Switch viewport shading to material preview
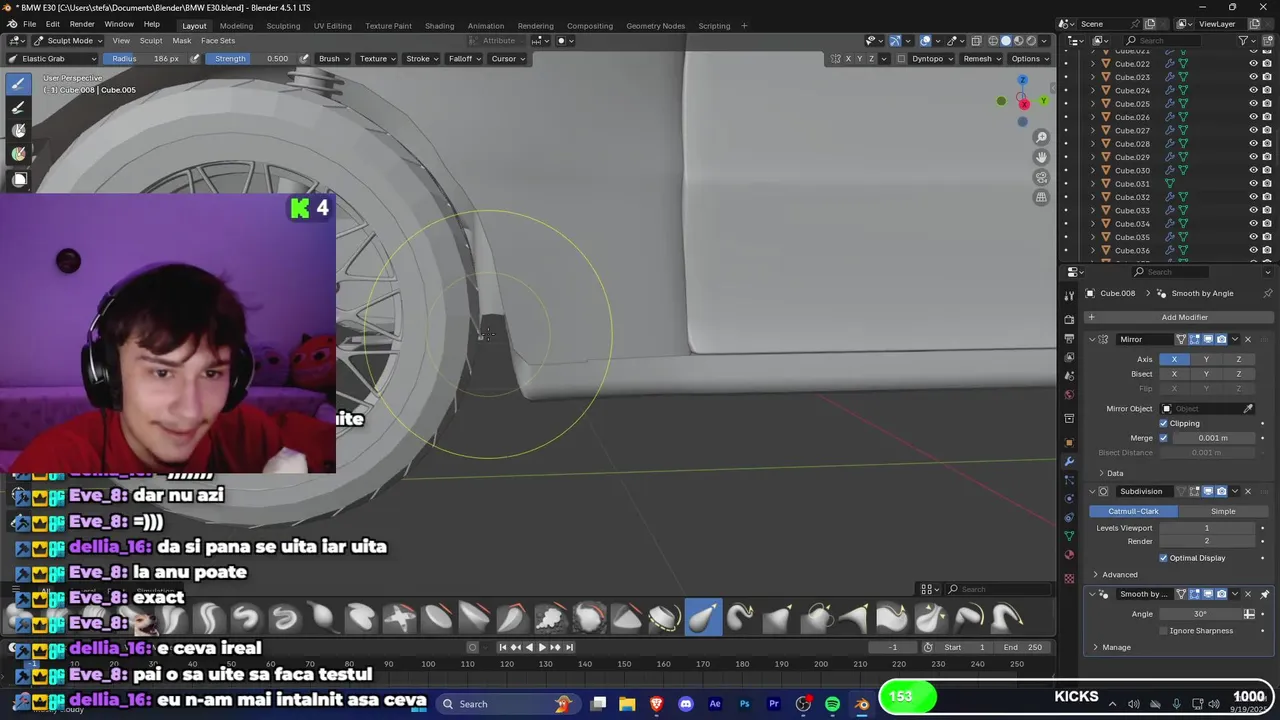 click(1019, 41)
